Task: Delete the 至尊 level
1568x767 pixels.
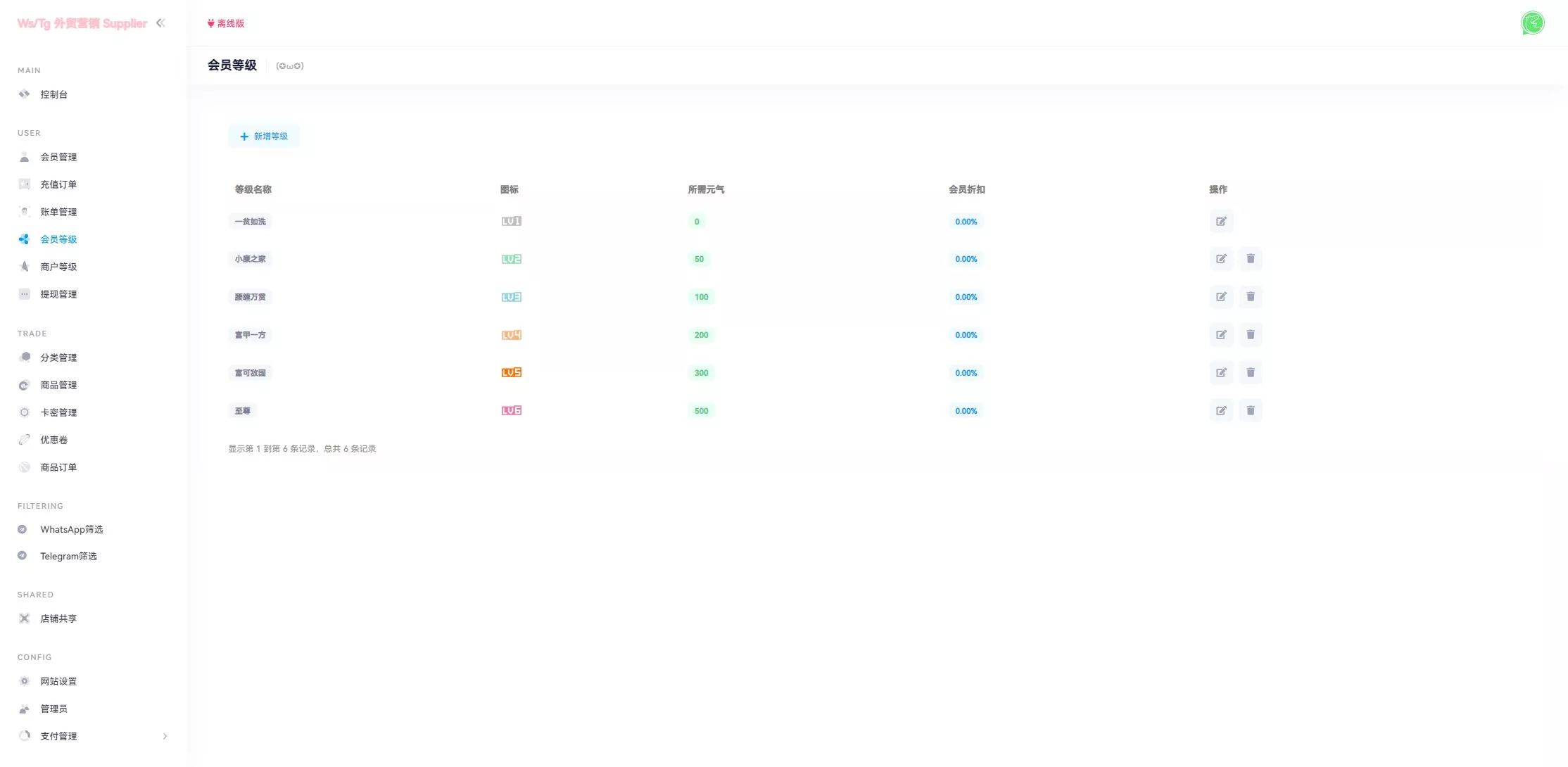Action: click(1251, 411)
